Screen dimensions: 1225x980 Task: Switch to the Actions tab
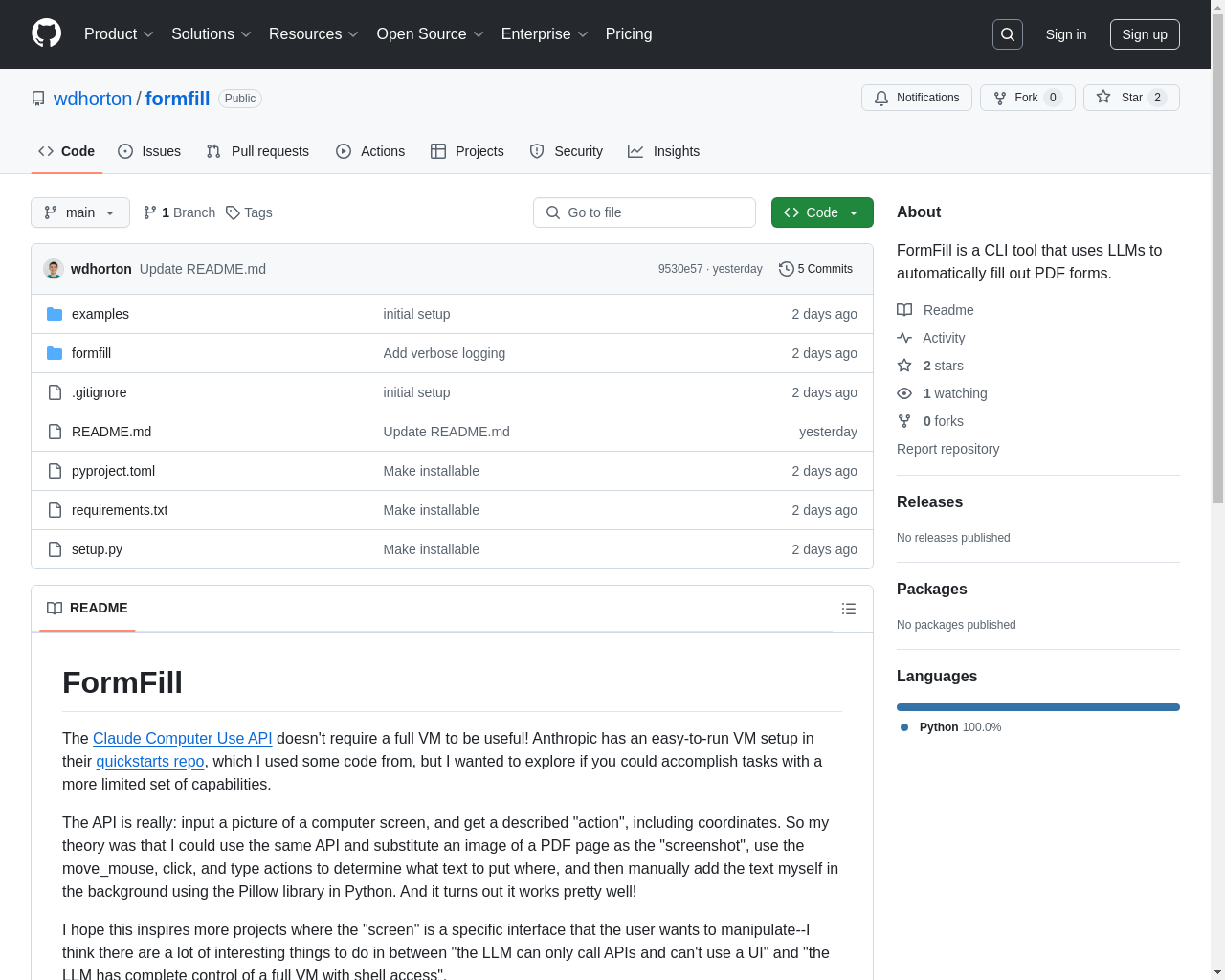[370, 151]
